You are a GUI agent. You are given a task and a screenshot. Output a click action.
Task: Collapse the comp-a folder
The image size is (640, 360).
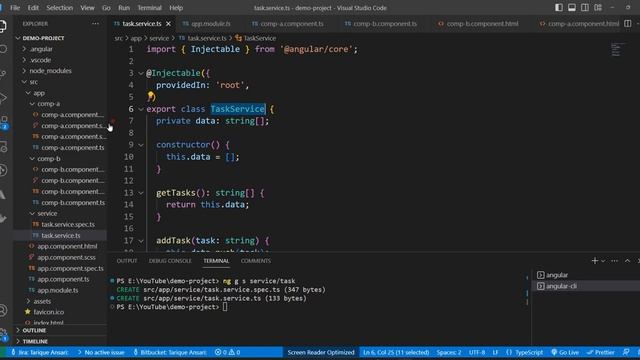60,104
